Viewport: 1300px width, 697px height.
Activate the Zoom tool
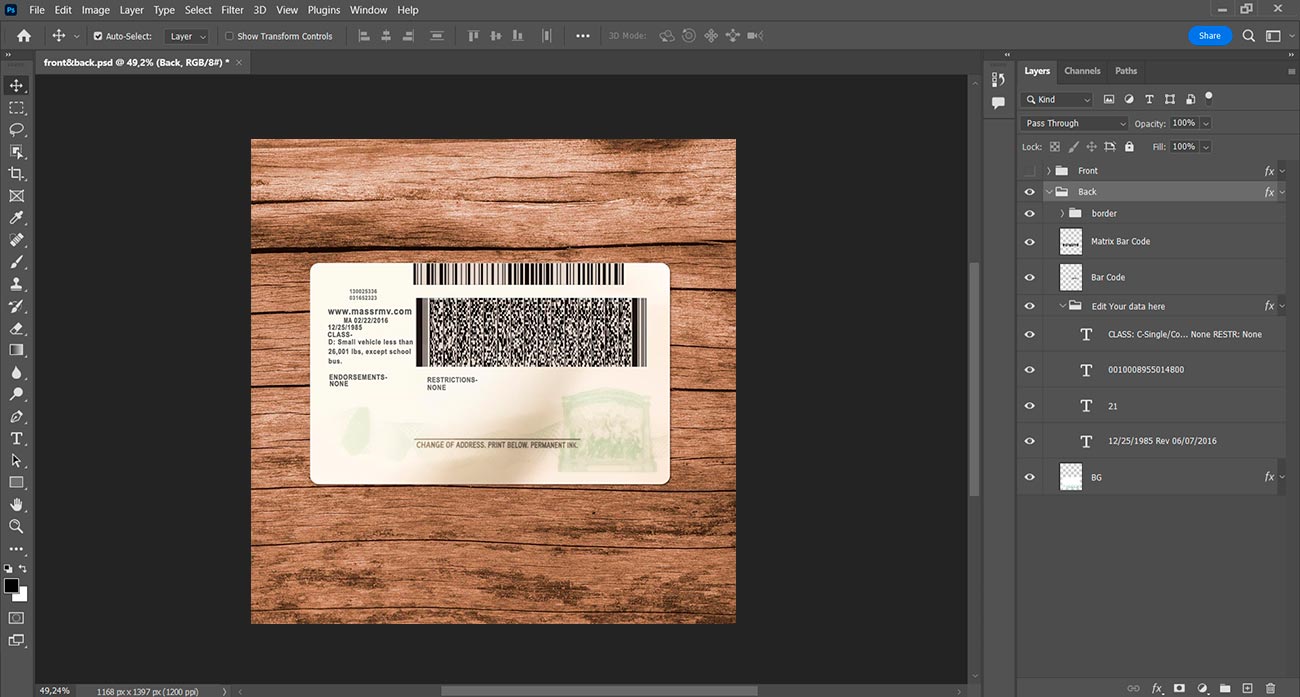click(16, 526)
